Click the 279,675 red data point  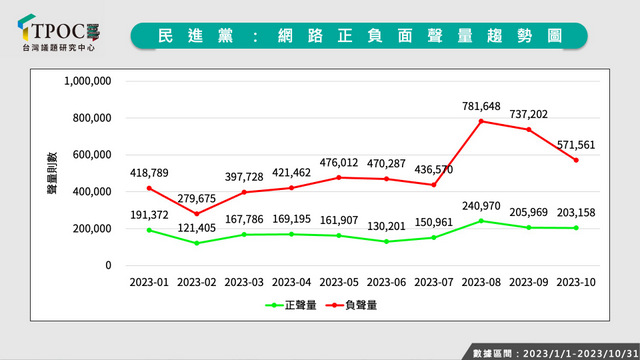(197, 214)
